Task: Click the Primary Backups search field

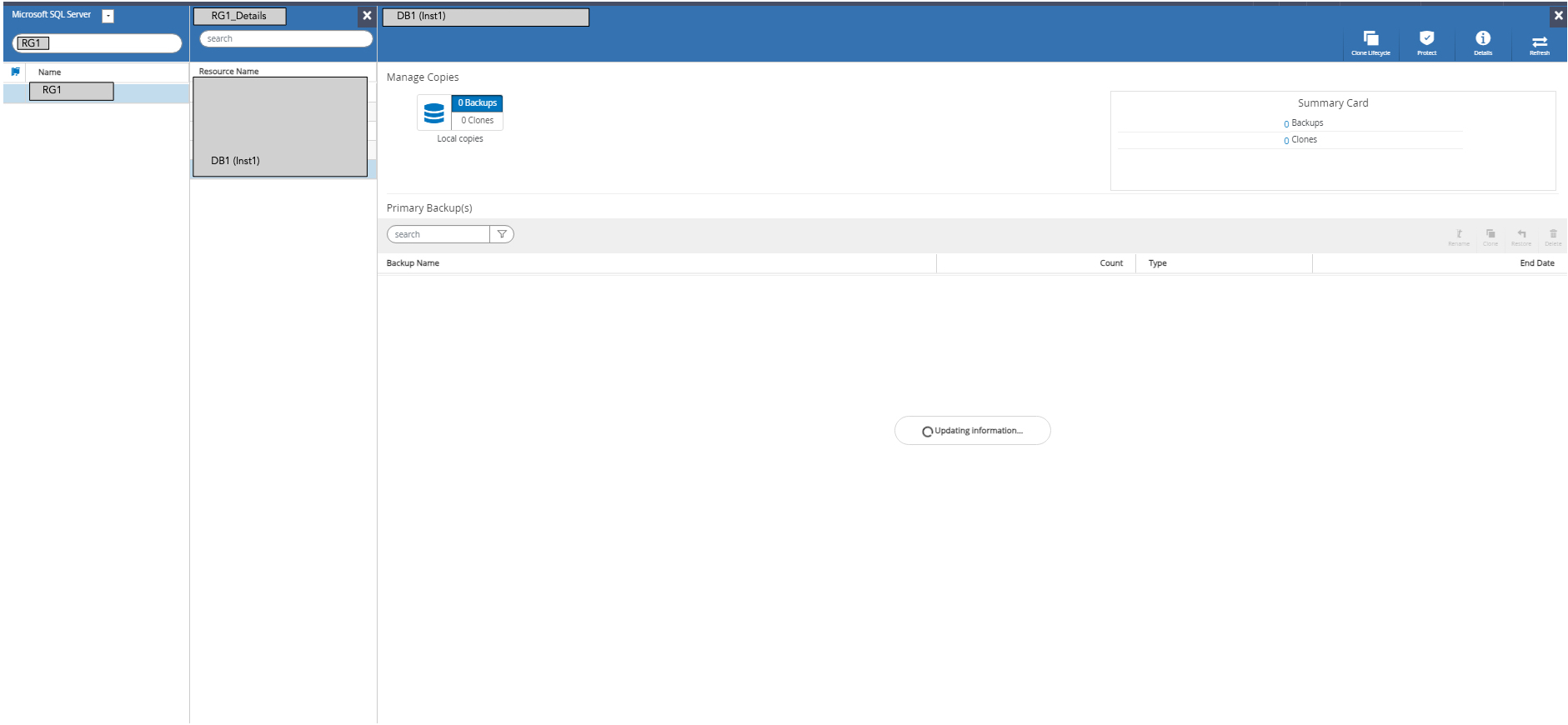Action: click(x=438, y=234)
